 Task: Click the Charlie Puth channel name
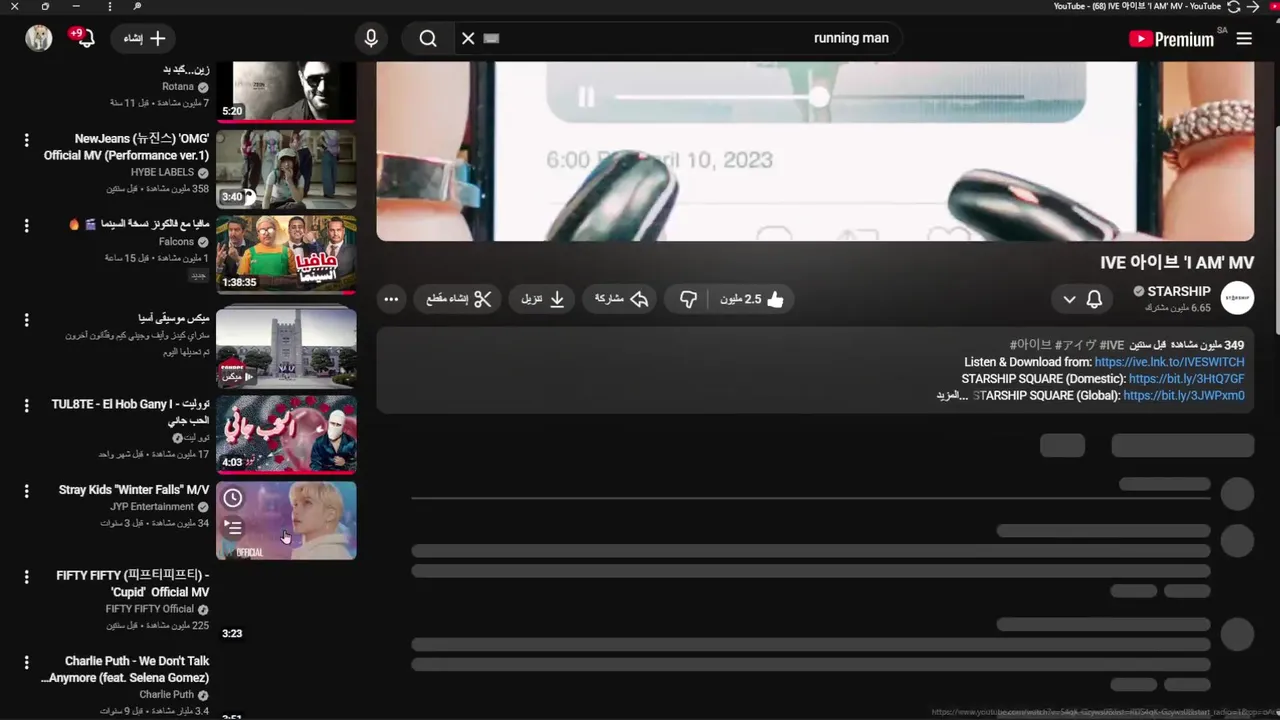click(167, 695)
